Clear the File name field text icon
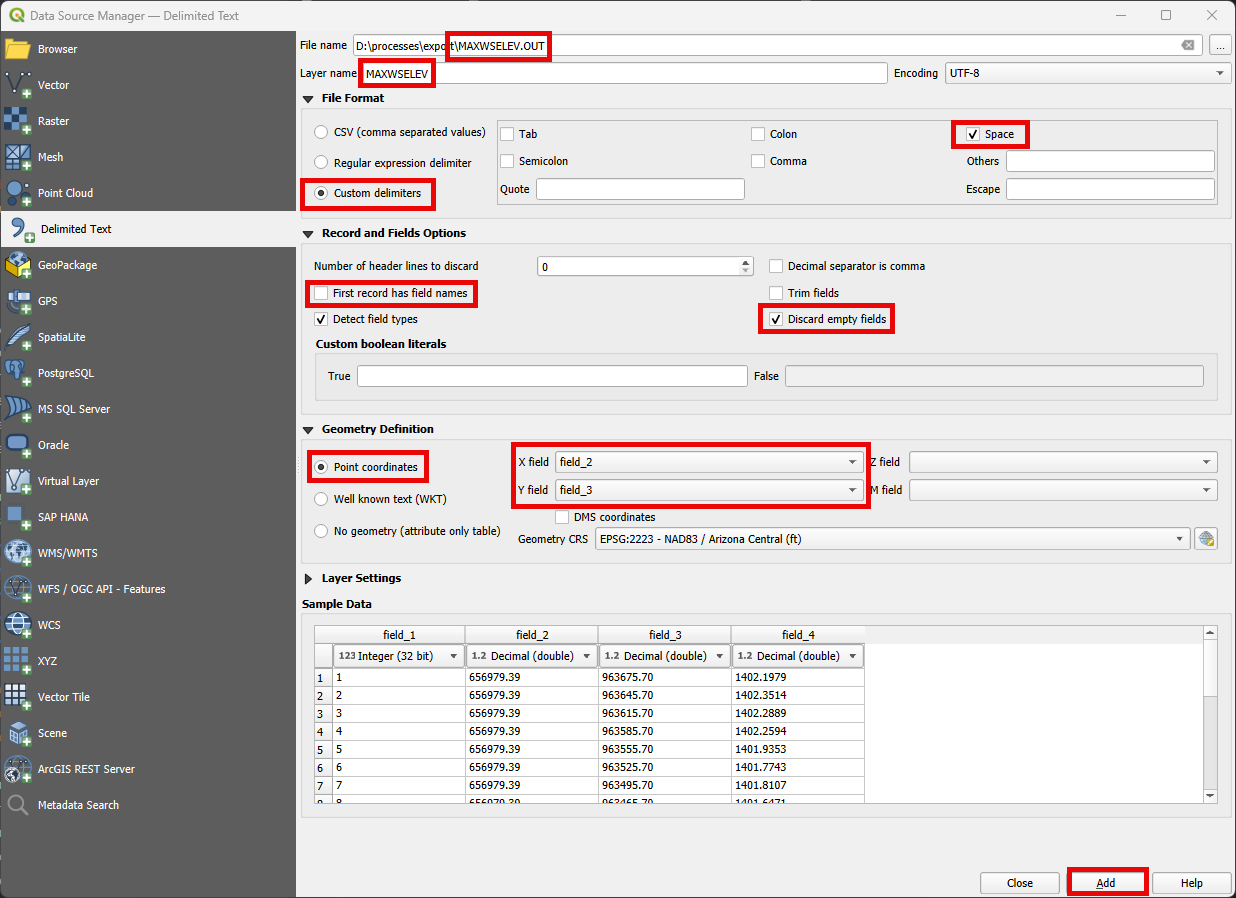 coord(1187,45)
